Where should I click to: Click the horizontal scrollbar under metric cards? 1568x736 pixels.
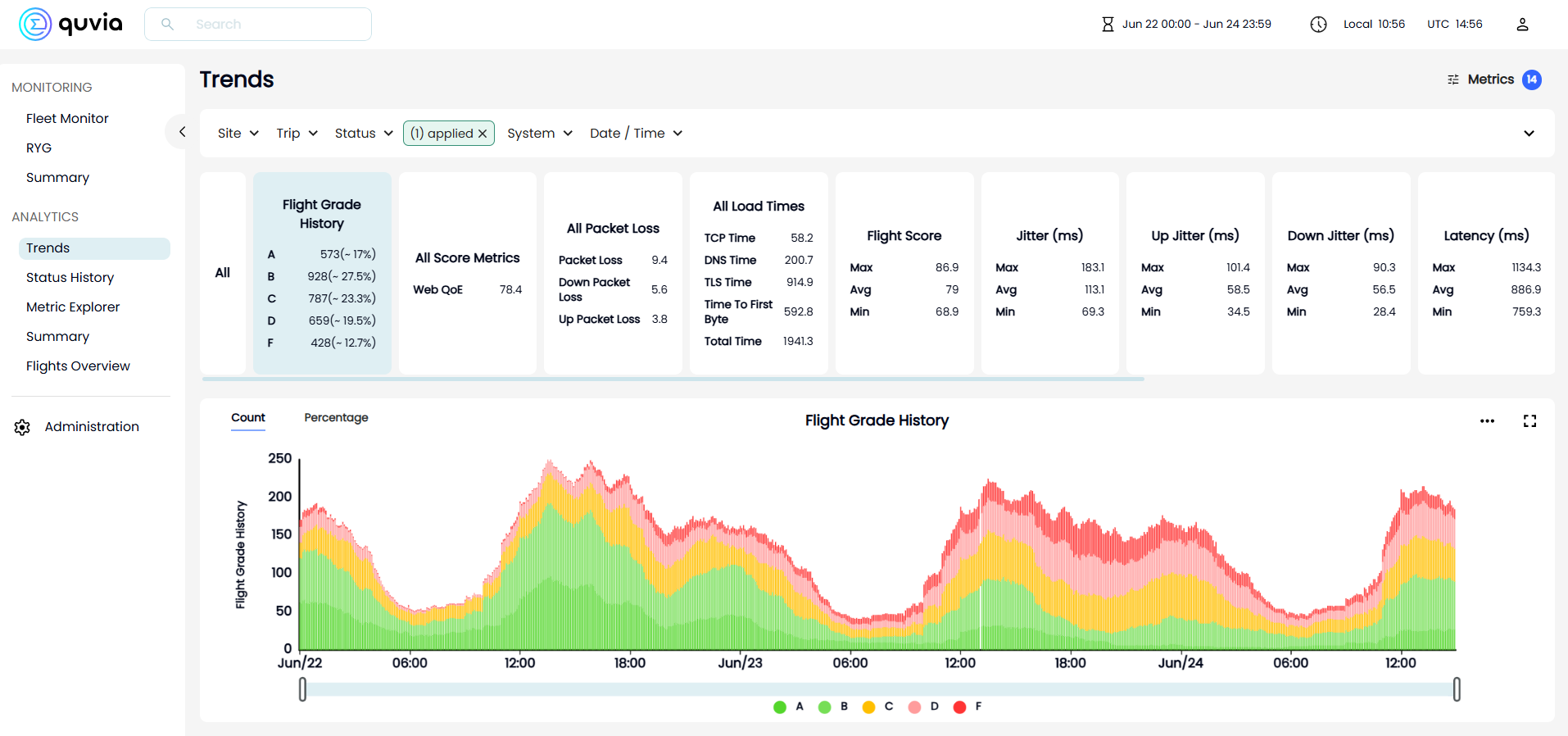click(x=673, y=379)
